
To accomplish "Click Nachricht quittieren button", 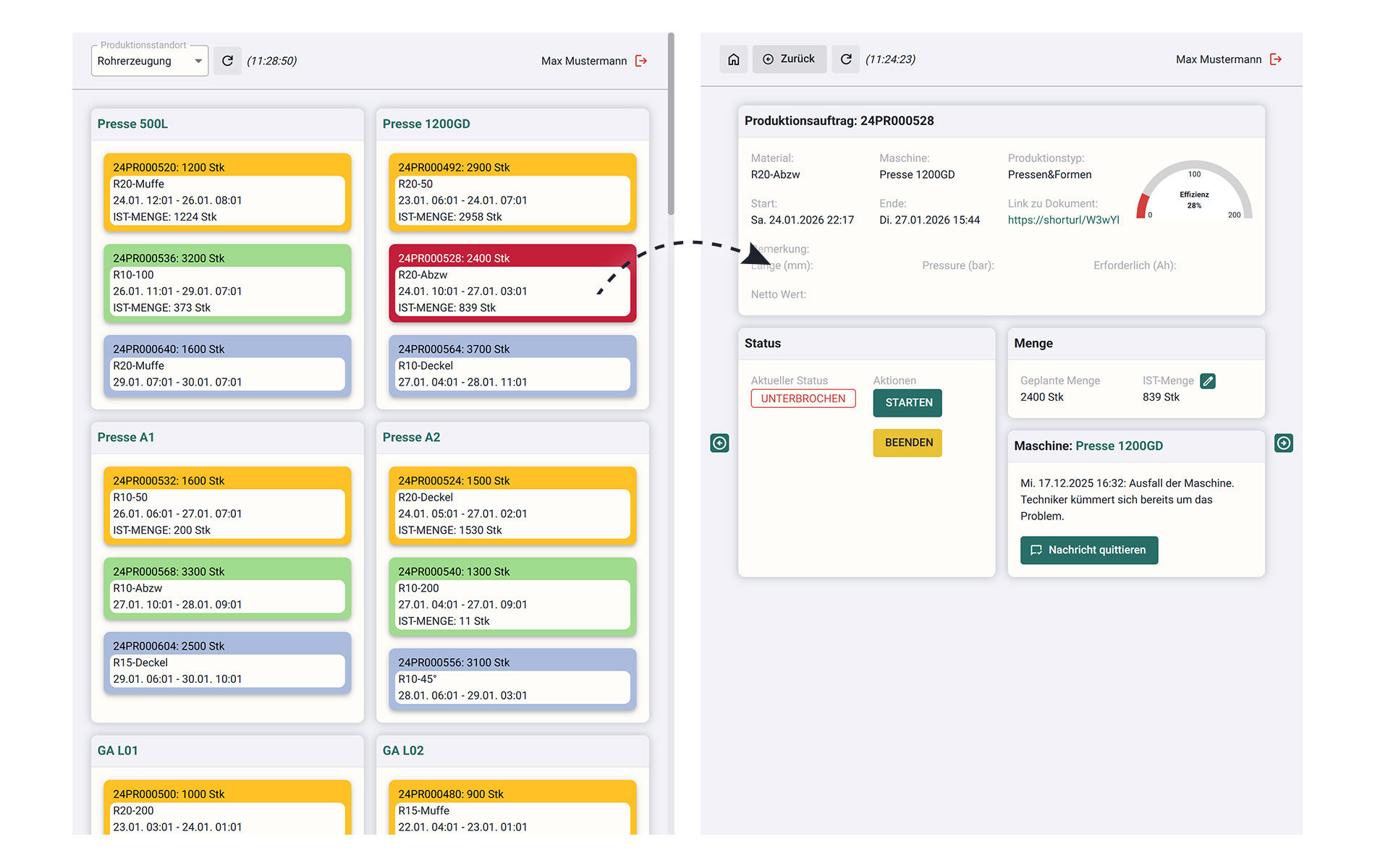I will (1088, 550).
